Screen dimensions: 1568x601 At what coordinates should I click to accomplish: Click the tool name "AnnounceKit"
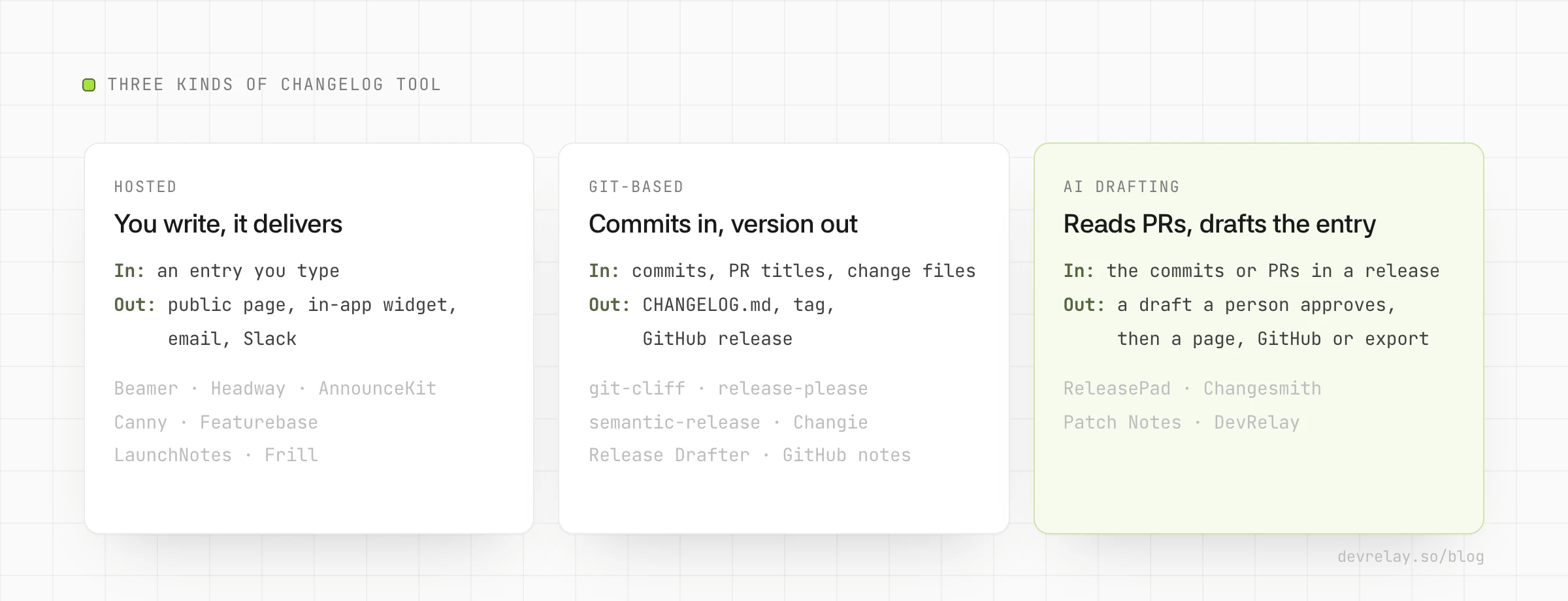coord(377,389)
